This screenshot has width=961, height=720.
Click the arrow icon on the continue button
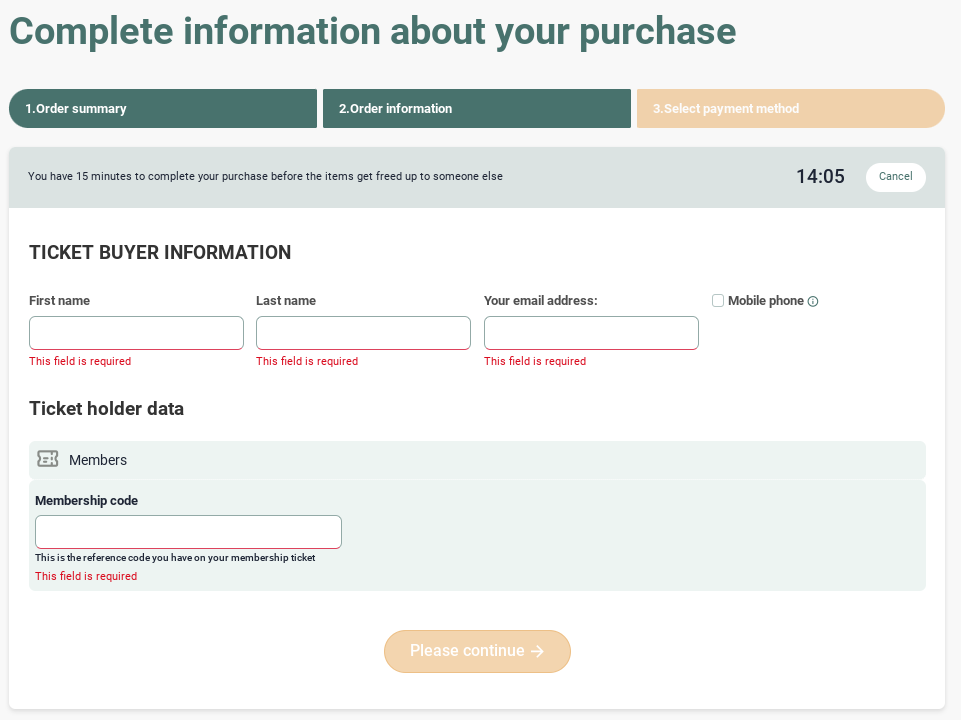538,651
